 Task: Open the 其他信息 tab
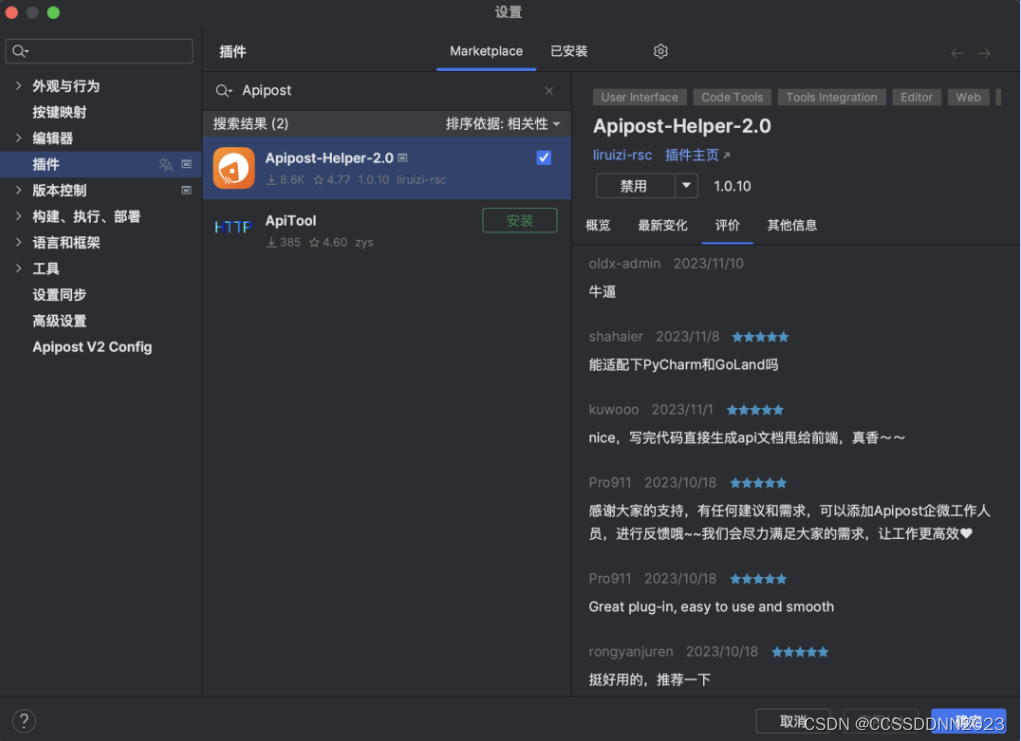pyautogui.click(x=792, y=225)
